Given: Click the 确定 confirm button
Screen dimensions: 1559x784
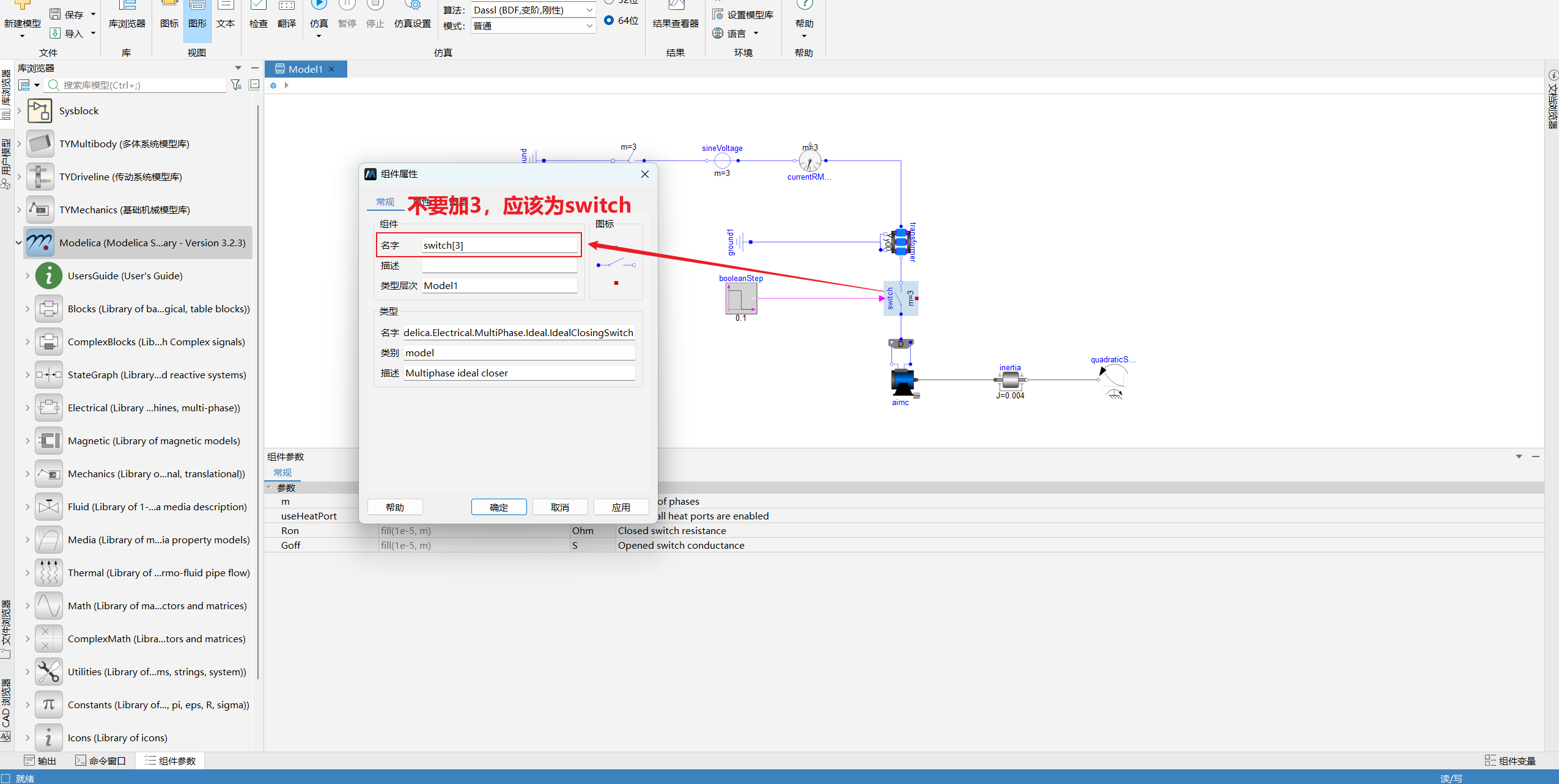Looking at the screenshot, I should [x=499, y=507].
